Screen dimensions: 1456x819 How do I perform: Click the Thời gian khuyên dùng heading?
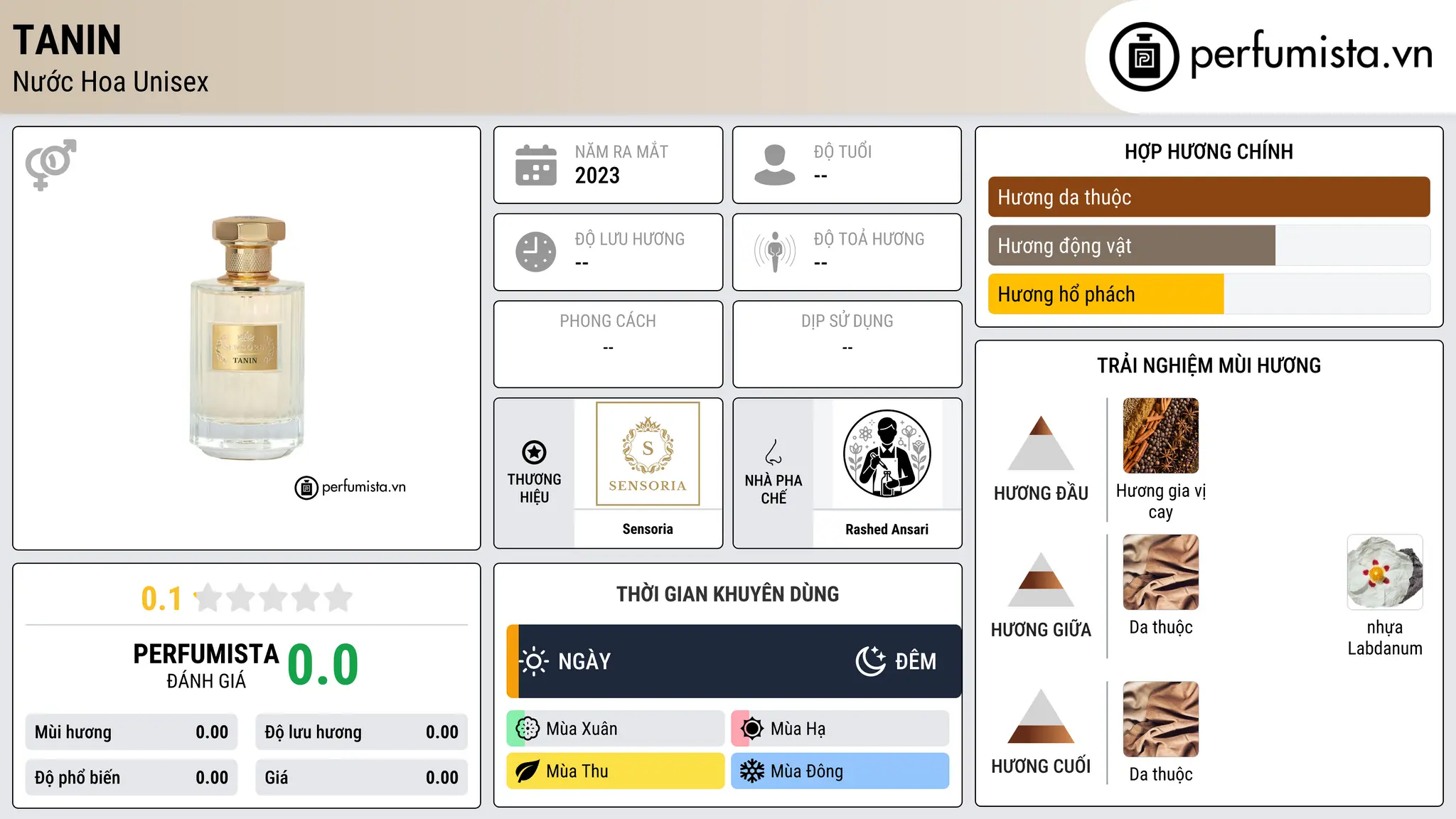point(728,594)
